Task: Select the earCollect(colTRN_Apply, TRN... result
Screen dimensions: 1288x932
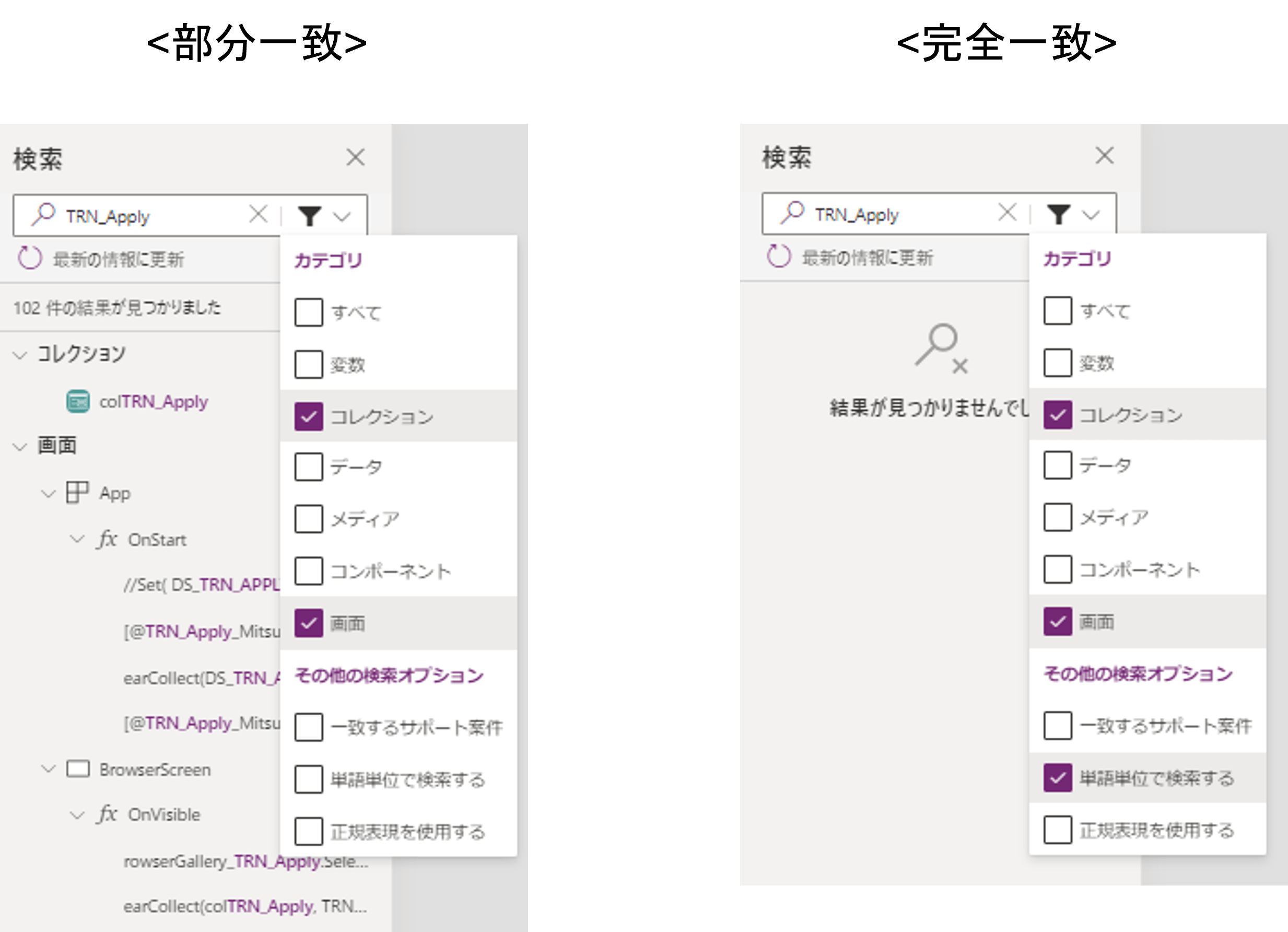Action: pos(245,906)
